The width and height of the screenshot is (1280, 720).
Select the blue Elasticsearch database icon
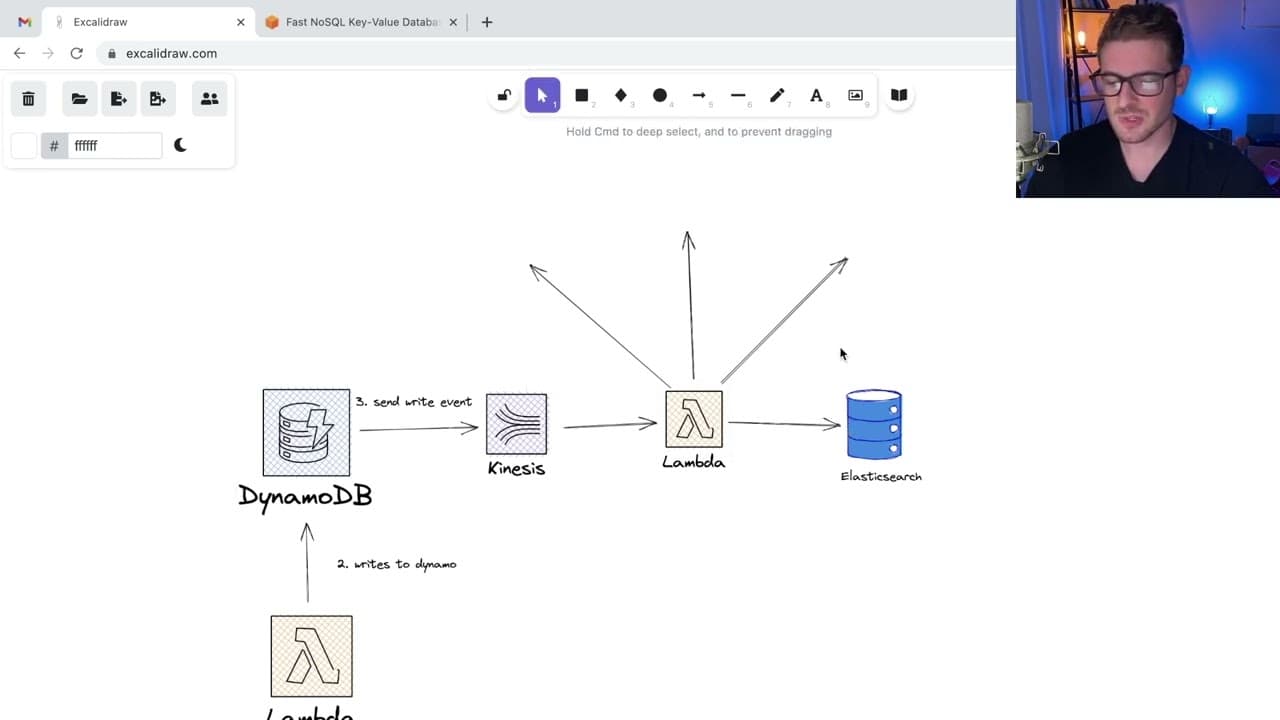click(x=874, y=425)
